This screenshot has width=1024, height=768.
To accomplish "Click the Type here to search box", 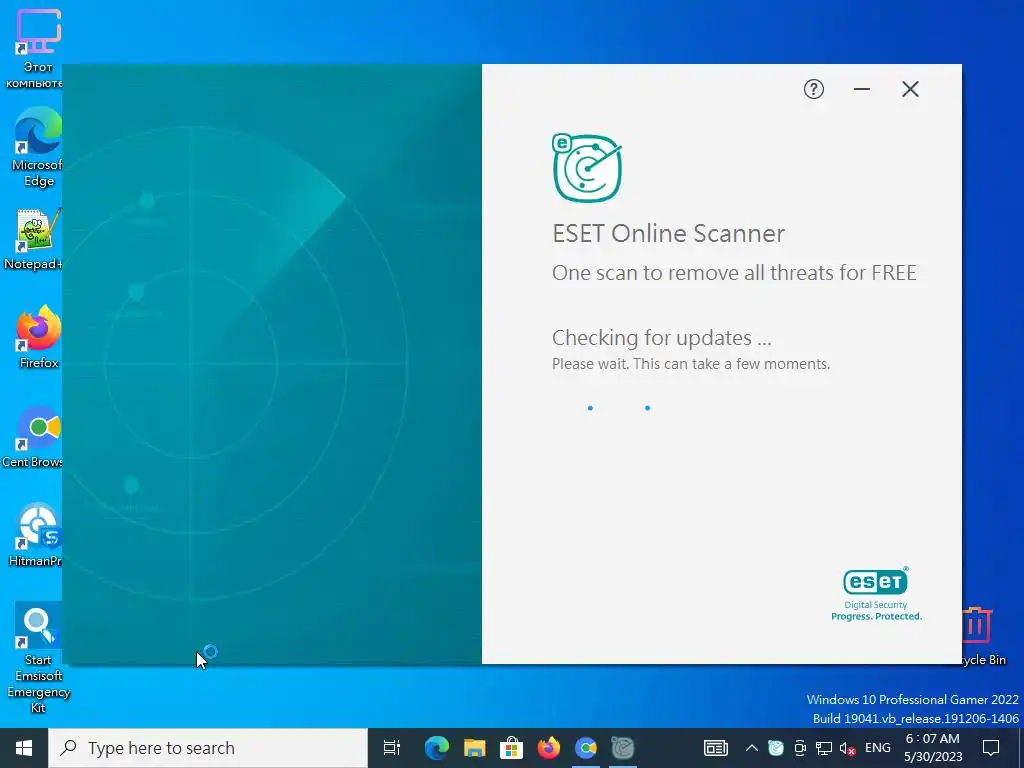I will (x=208, y=748).
